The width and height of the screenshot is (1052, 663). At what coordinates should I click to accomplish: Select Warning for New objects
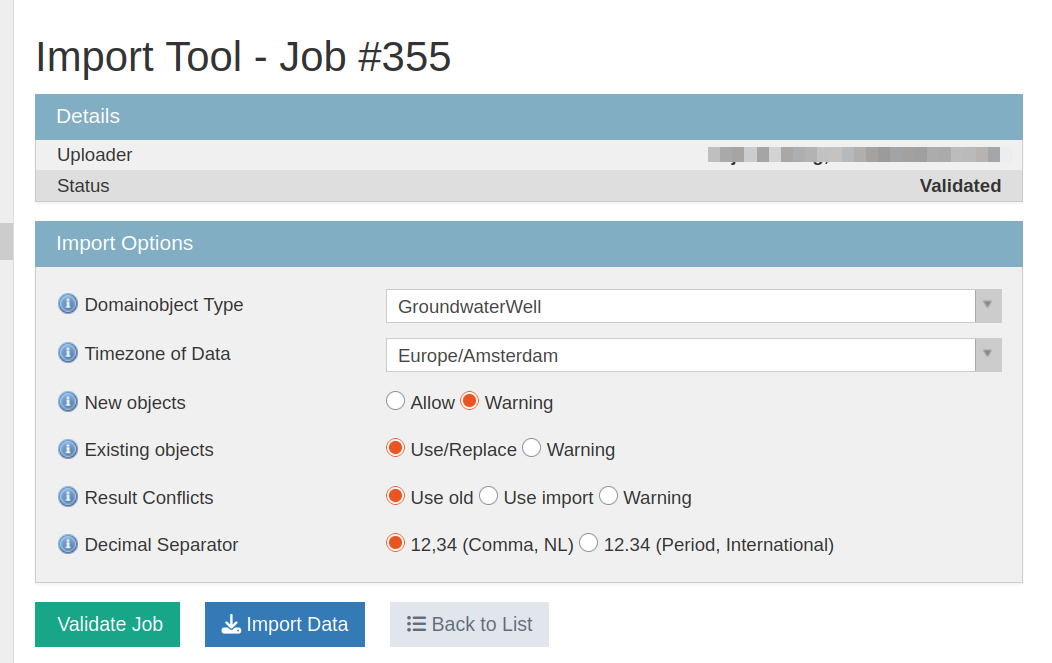click(x=470, y=401)
